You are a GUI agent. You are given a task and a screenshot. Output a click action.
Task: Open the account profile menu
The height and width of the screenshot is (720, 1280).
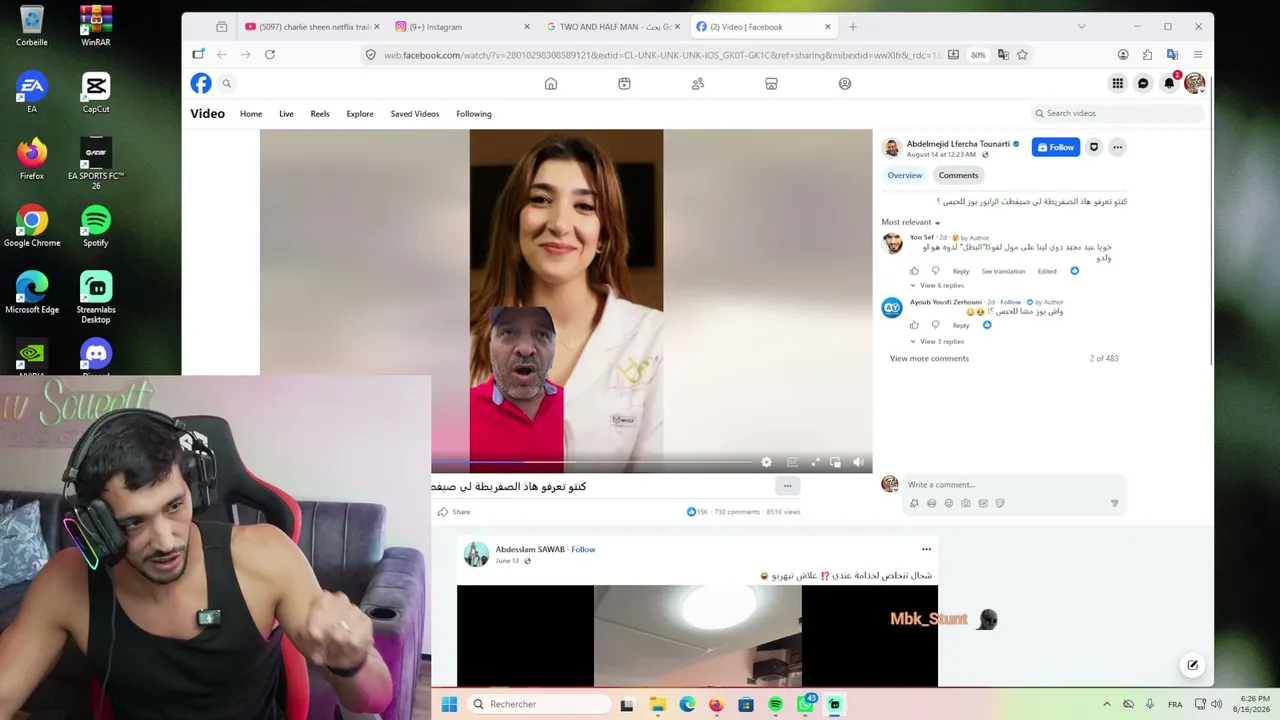click(x=1194, y=84)
